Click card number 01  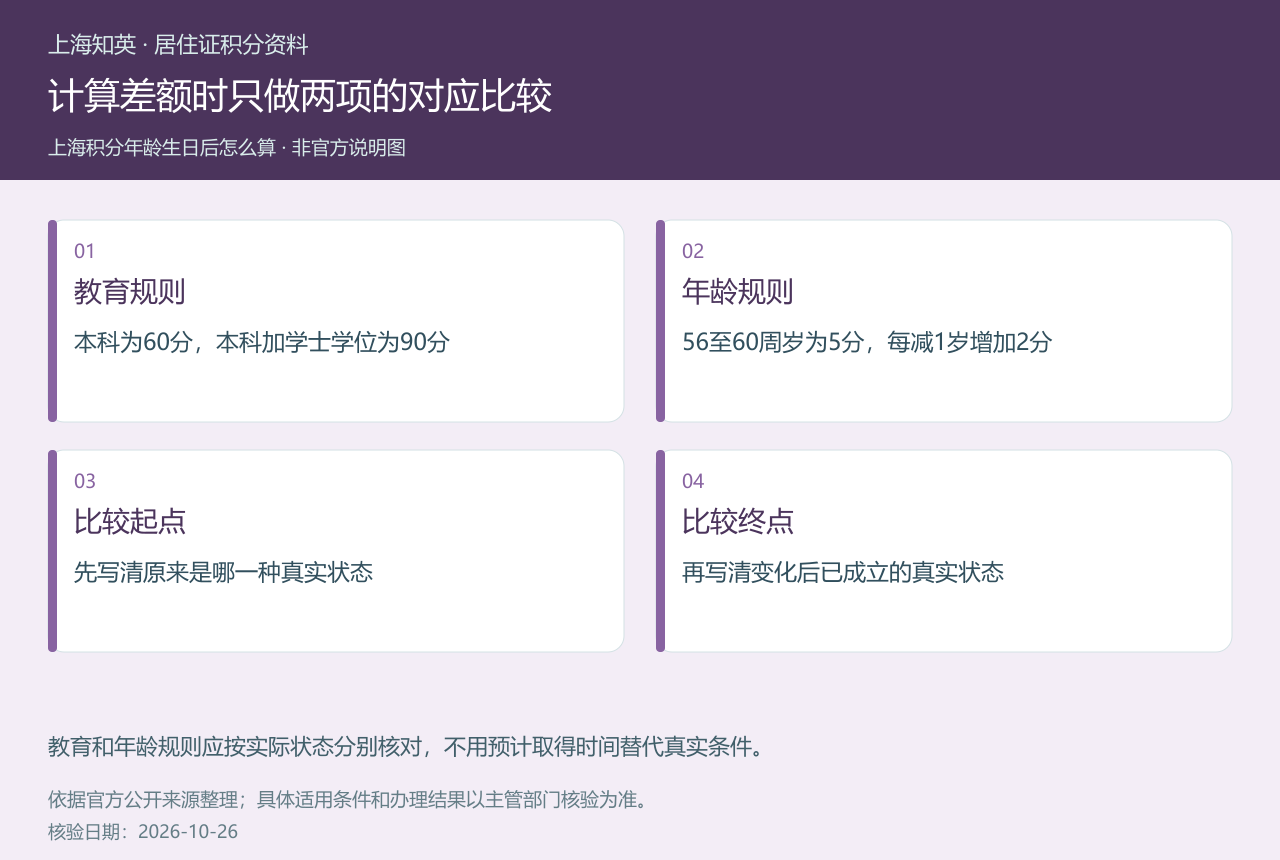(84, 251)
